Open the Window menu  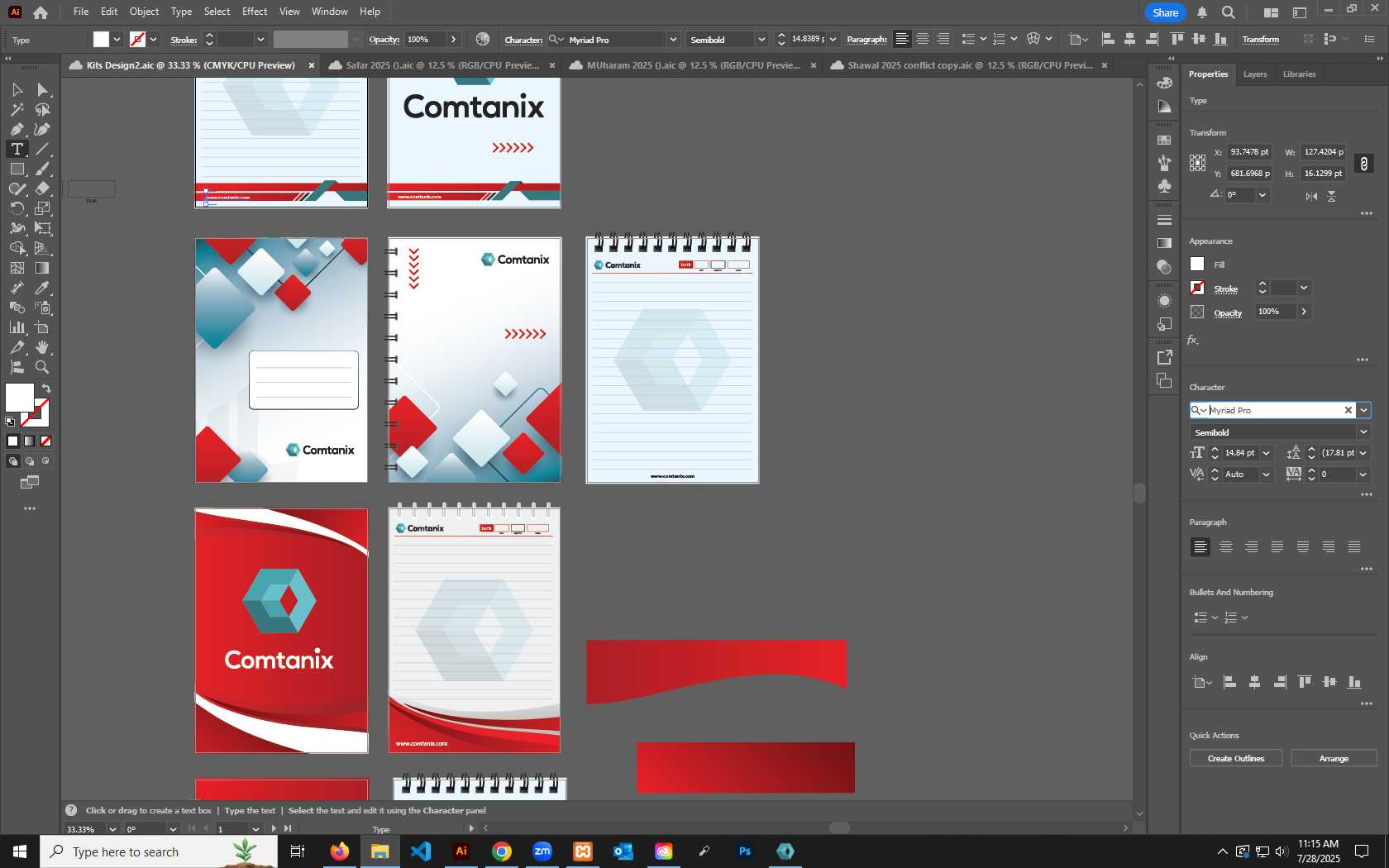[330, 12]
